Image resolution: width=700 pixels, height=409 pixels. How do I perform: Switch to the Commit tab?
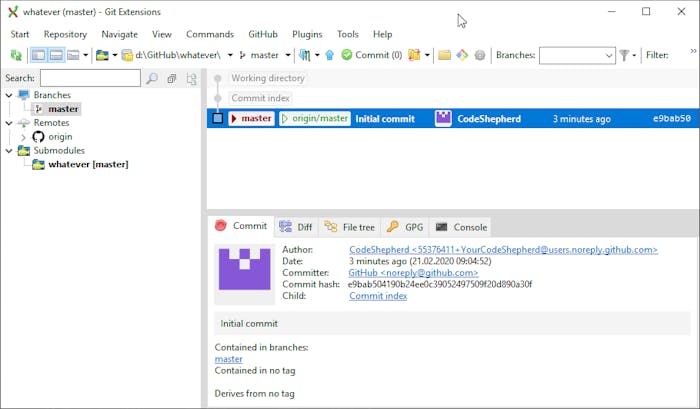tap(242, 226)
